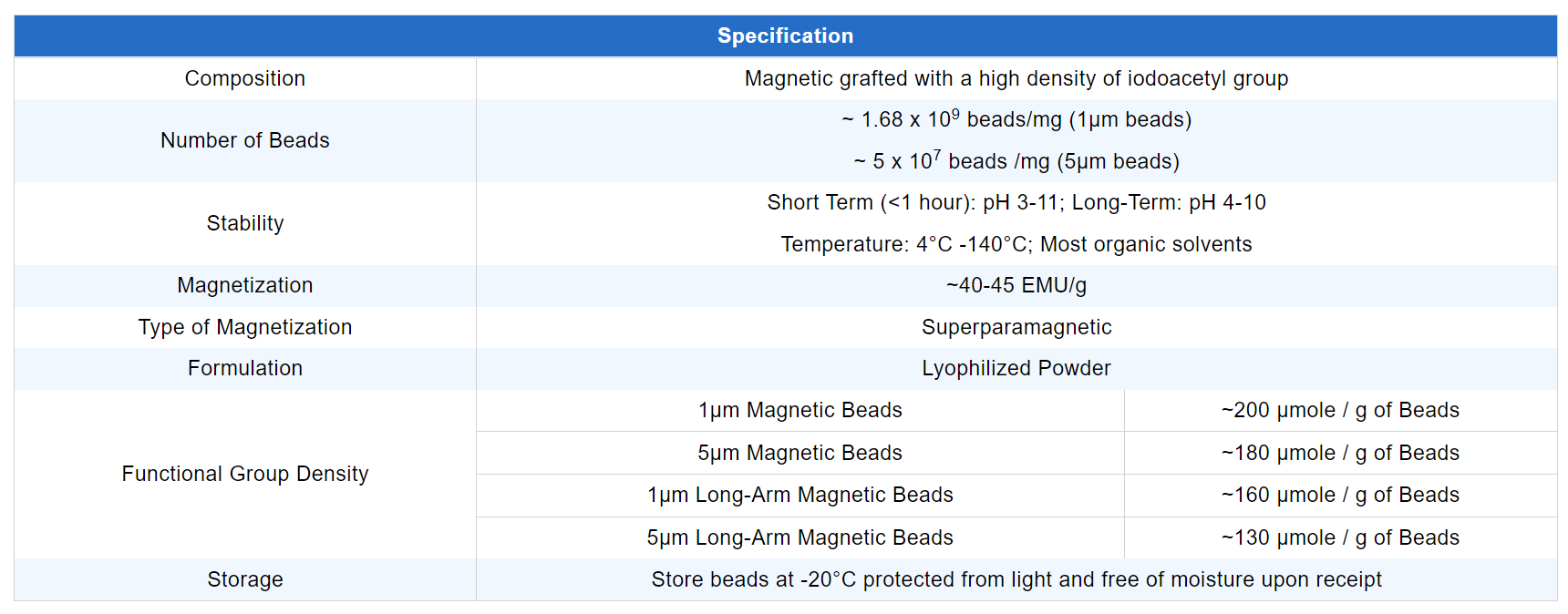Click the Number of Beads label
This screenshot has width=1568, height=614.
point(244,140)
